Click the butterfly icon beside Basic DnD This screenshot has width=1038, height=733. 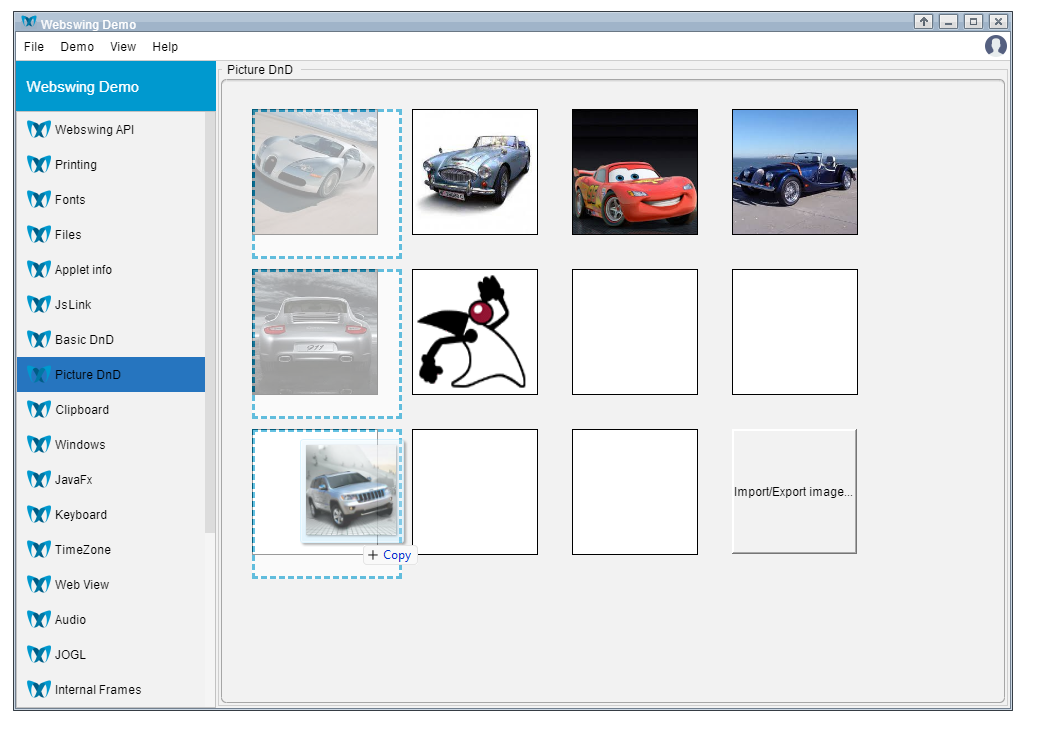click(39, 340)
